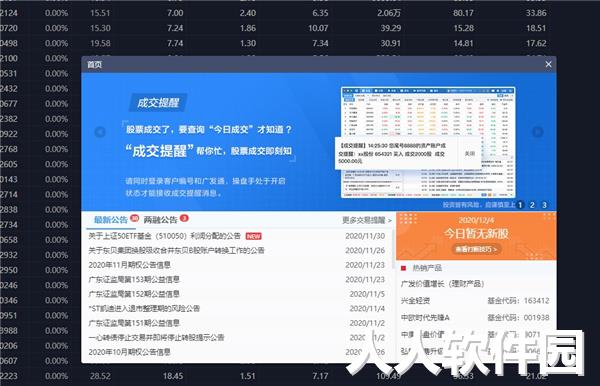Show previous banner with left arrow
This screenshot has width=600, height=386.
100,132
